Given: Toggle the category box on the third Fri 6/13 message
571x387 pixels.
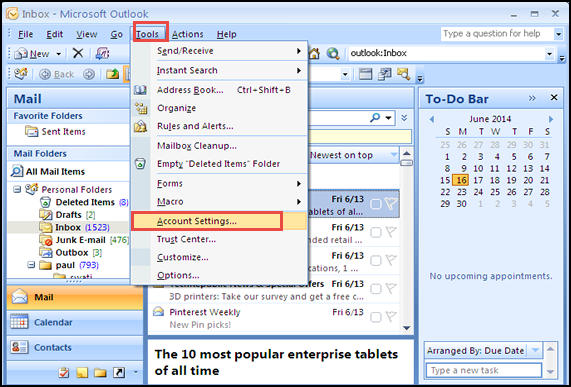Looking at the screenshot, I should tap(375, 261).
